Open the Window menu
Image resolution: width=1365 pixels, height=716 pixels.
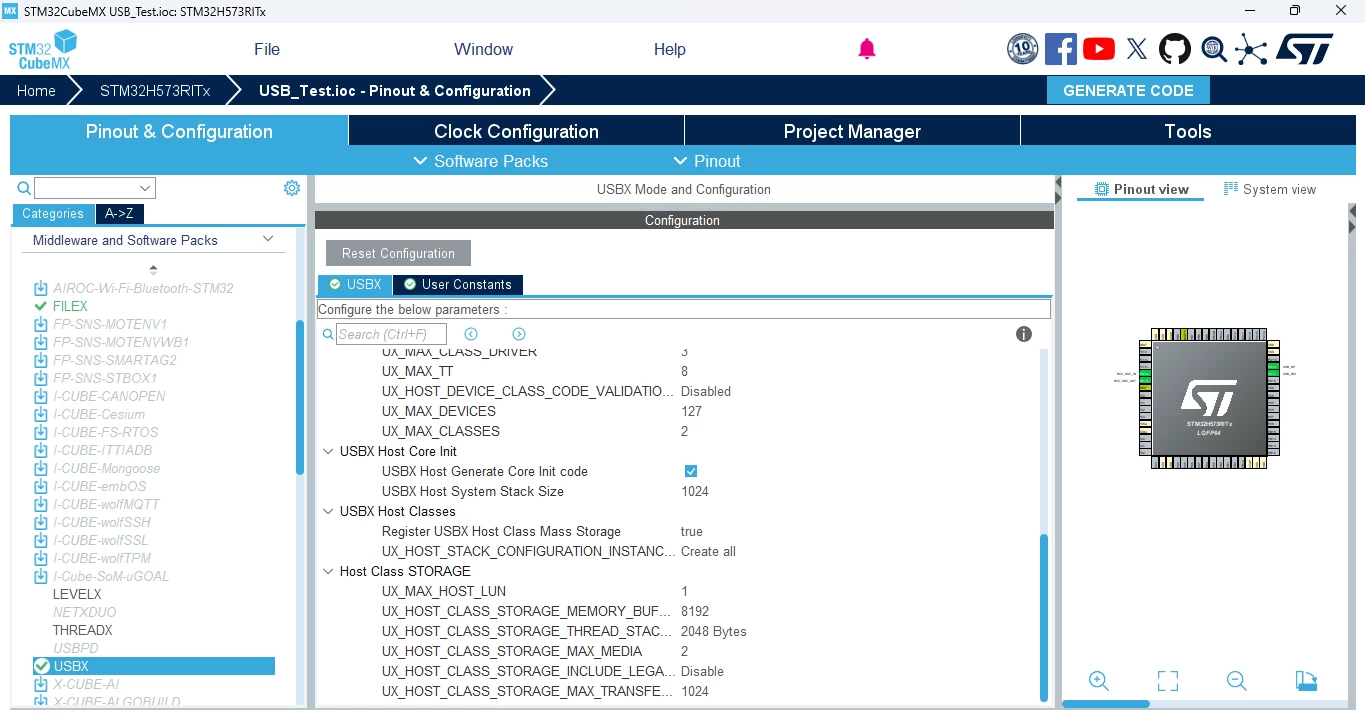click(483, 49)
